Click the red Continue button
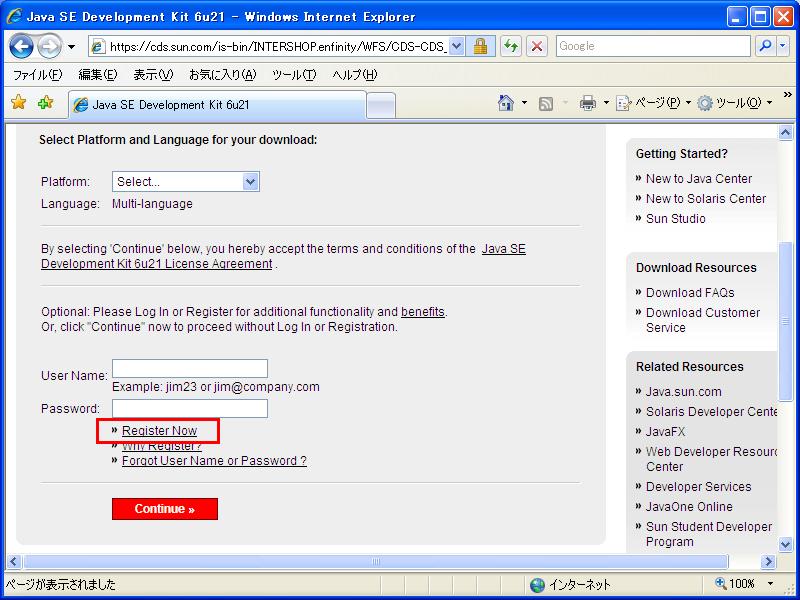This screenshot has width=800, height=600. [165, 509]
